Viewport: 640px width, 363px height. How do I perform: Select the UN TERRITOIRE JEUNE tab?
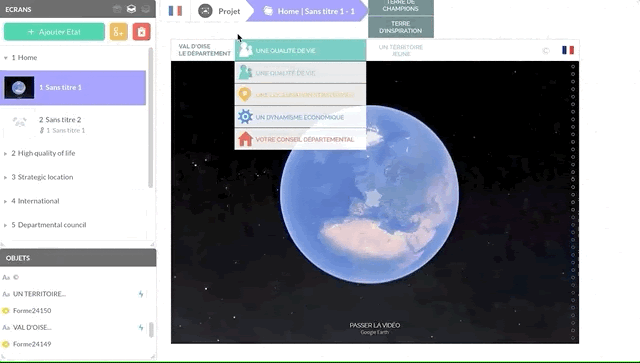pos(401,50)
